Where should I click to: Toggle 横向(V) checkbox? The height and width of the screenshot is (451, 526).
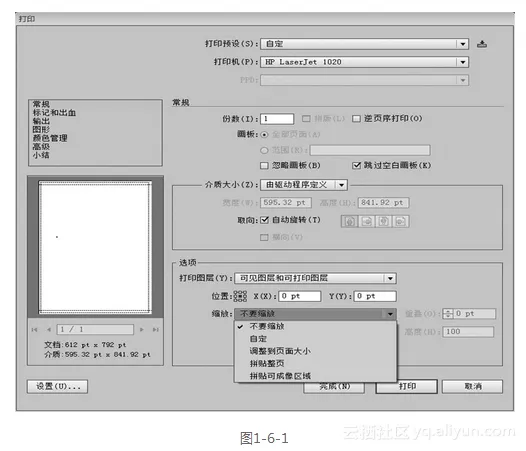pyautogui.click(x=264, y=237)
